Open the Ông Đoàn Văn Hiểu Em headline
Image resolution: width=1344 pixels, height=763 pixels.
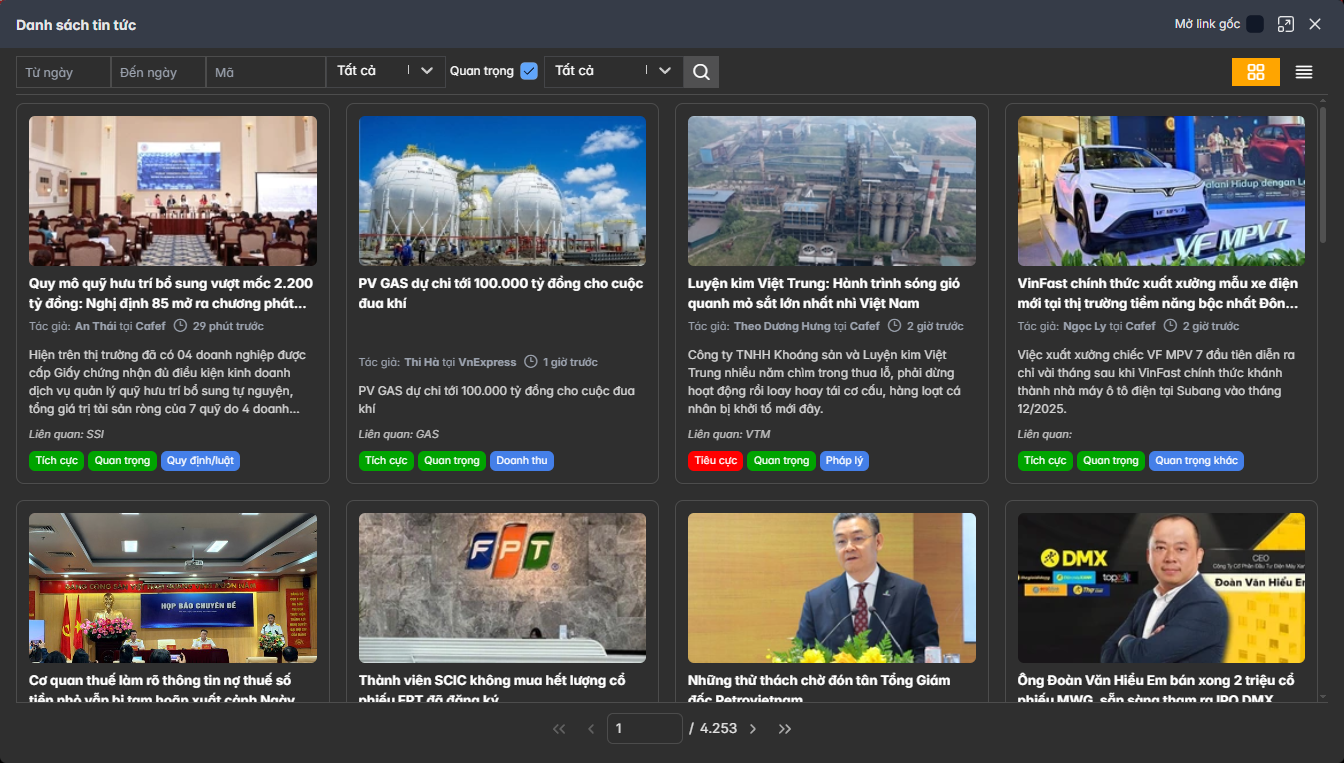point(1156,688)
